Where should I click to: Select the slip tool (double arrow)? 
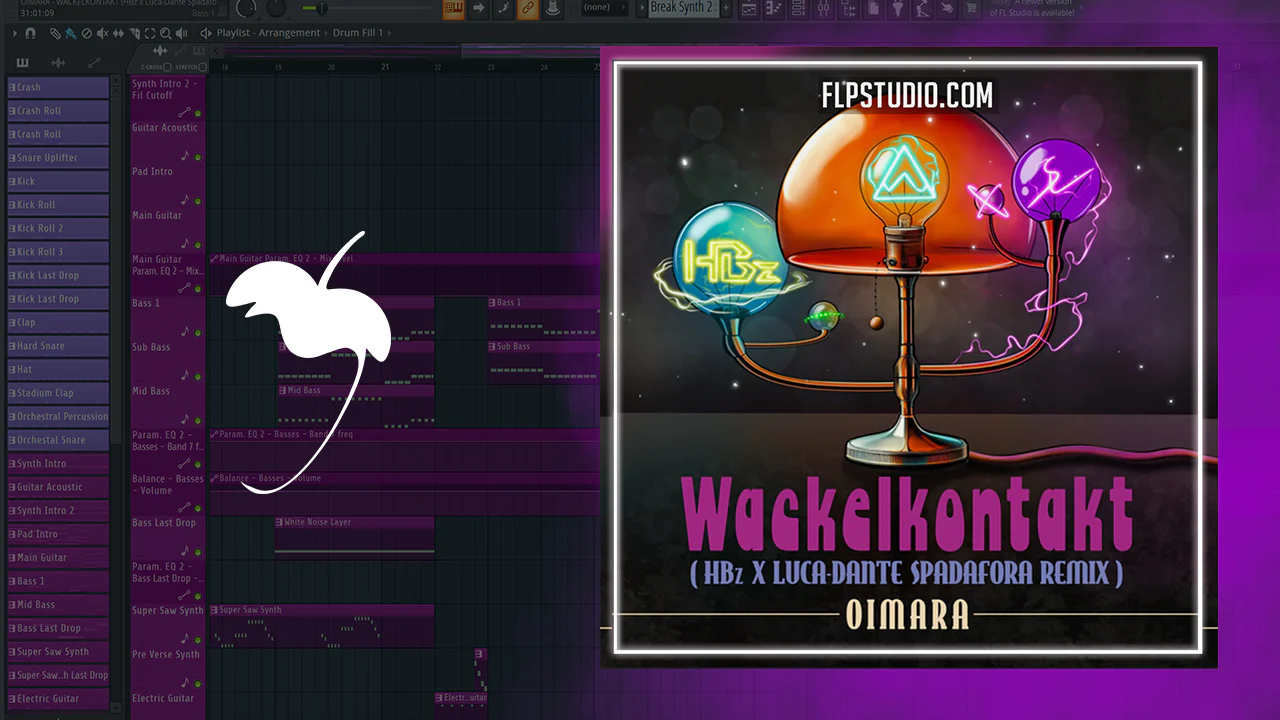(x=116, y=33)
